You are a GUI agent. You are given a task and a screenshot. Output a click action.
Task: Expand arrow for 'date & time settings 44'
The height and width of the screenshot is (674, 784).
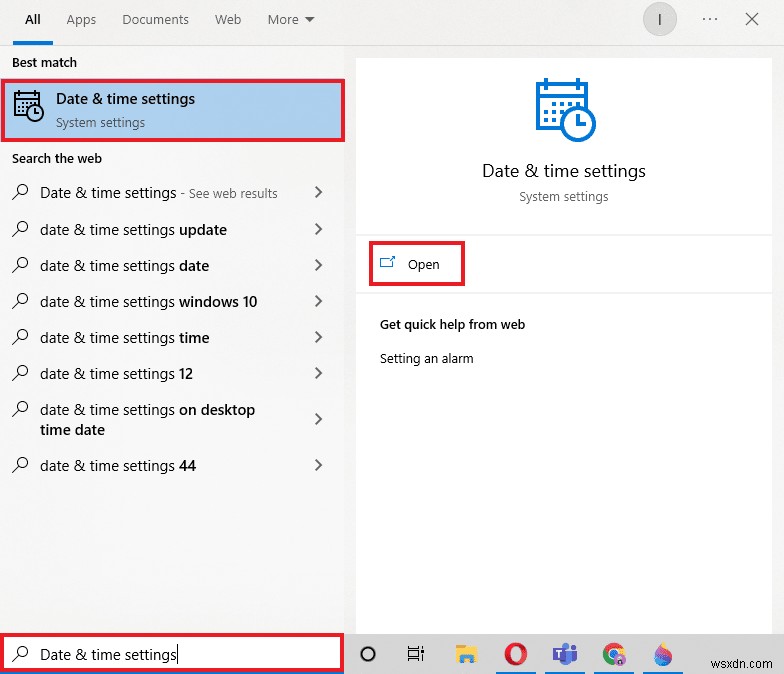point(318,465)
